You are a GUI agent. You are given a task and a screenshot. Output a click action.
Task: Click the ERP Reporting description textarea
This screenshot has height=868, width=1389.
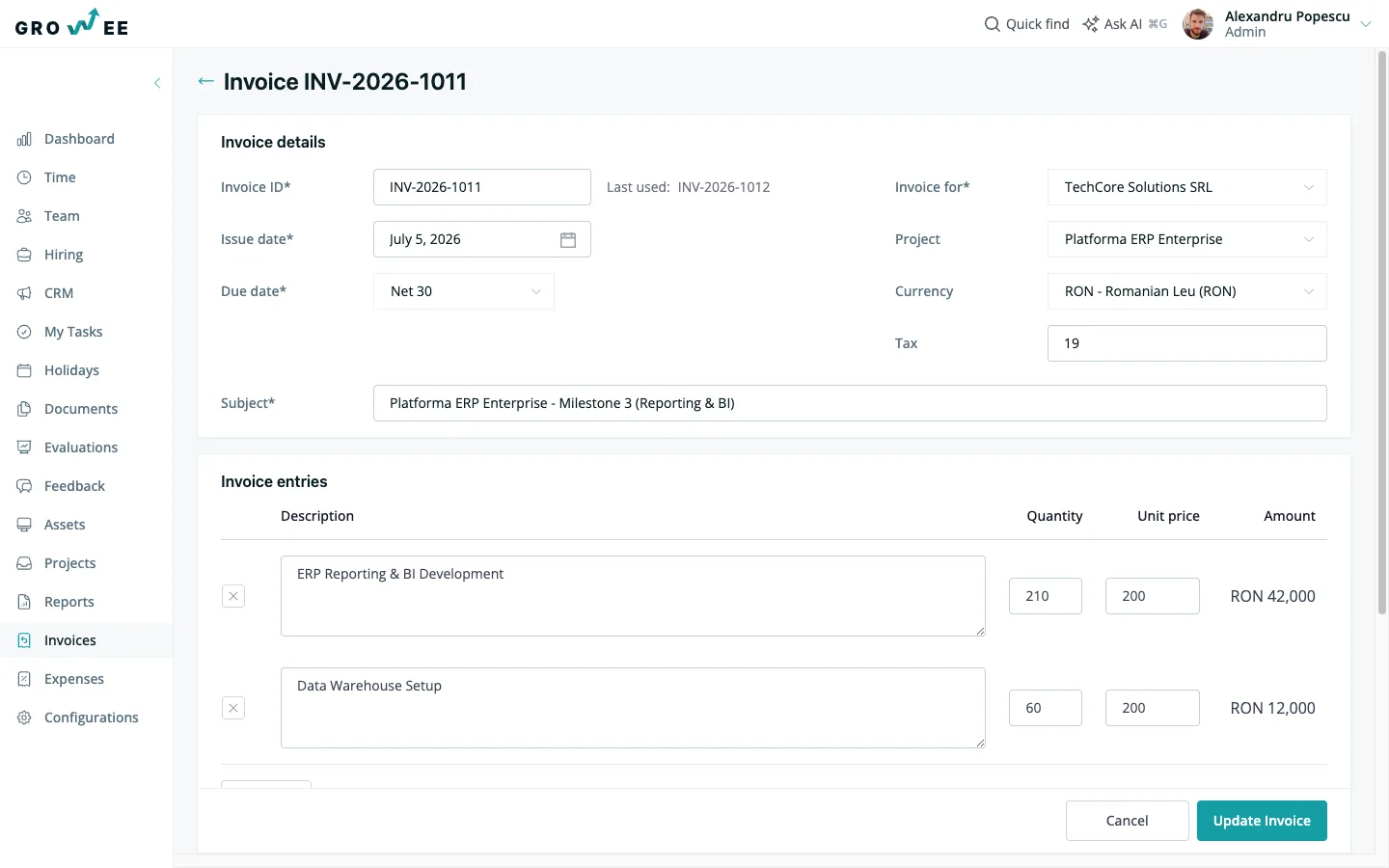coord(633,596)
